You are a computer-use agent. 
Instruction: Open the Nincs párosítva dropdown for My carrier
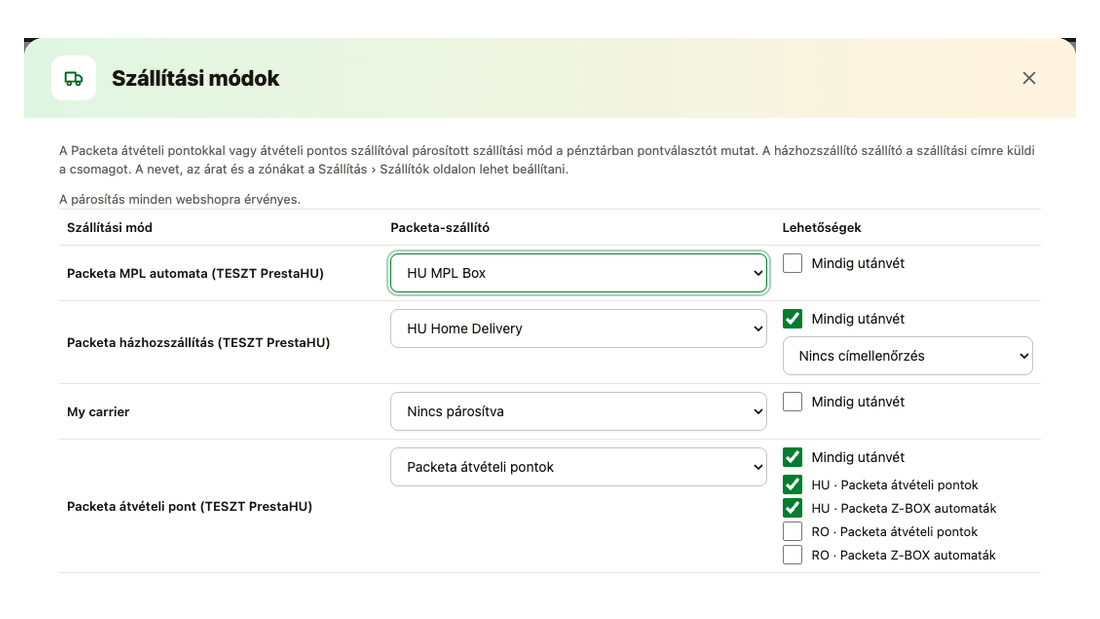(x=578, y=411)
